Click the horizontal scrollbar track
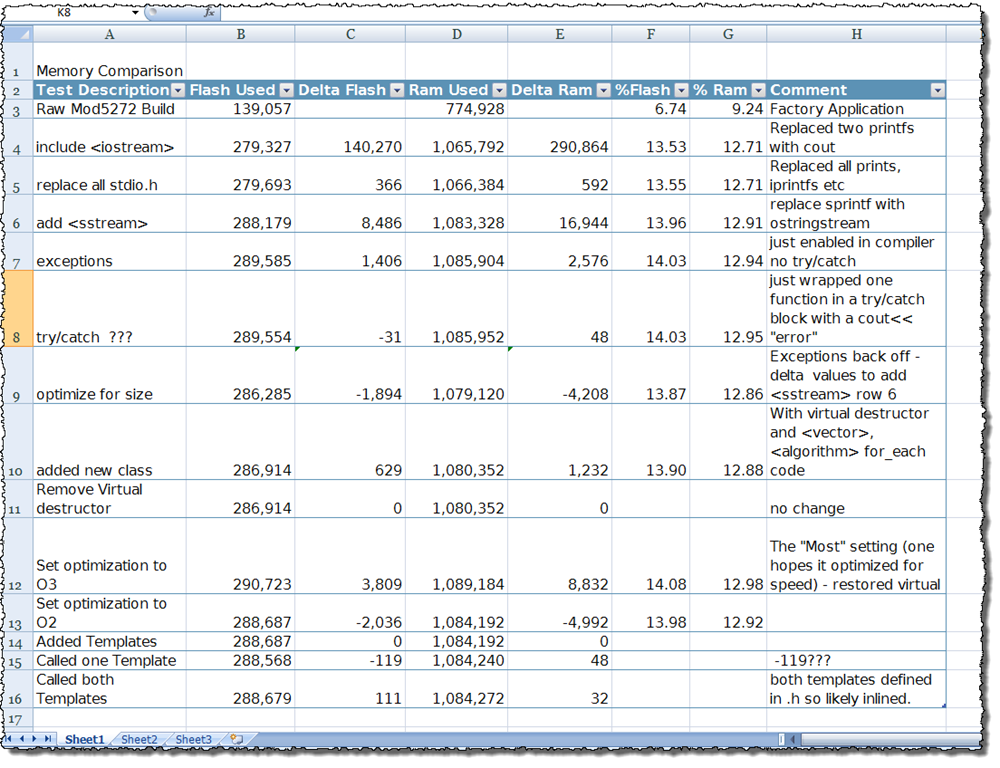 886,739
